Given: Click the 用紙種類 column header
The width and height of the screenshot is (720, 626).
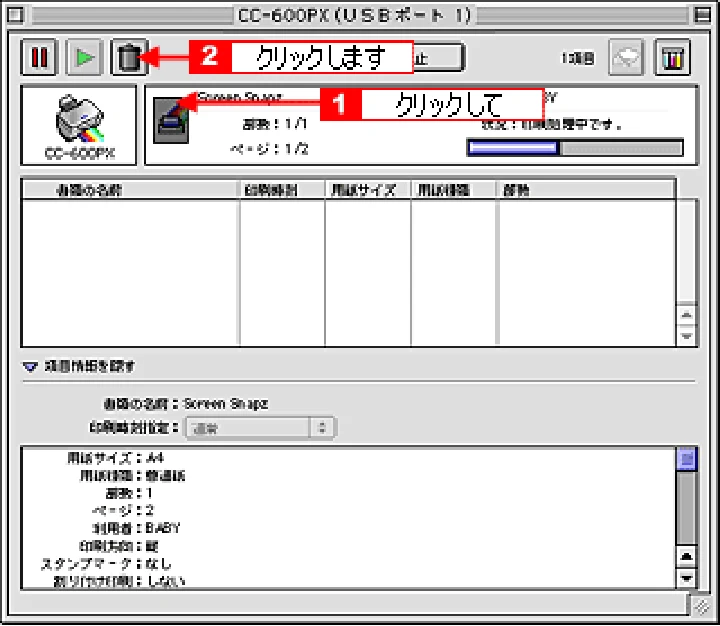Looking at the screenshot, I should 454,190.
